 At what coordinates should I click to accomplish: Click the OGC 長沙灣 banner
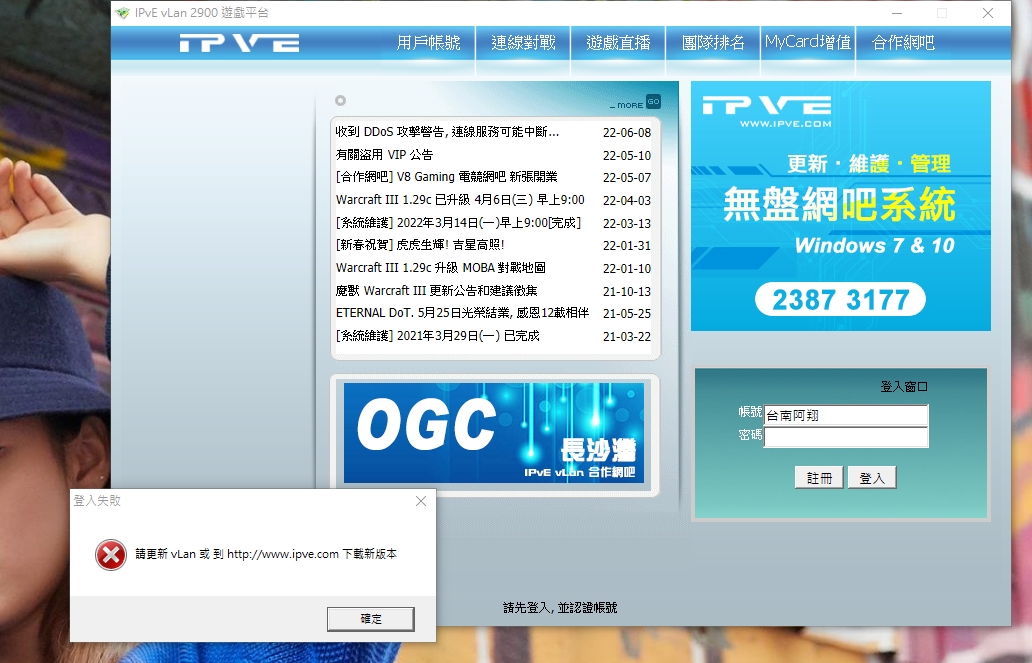(x=494, y=433)
